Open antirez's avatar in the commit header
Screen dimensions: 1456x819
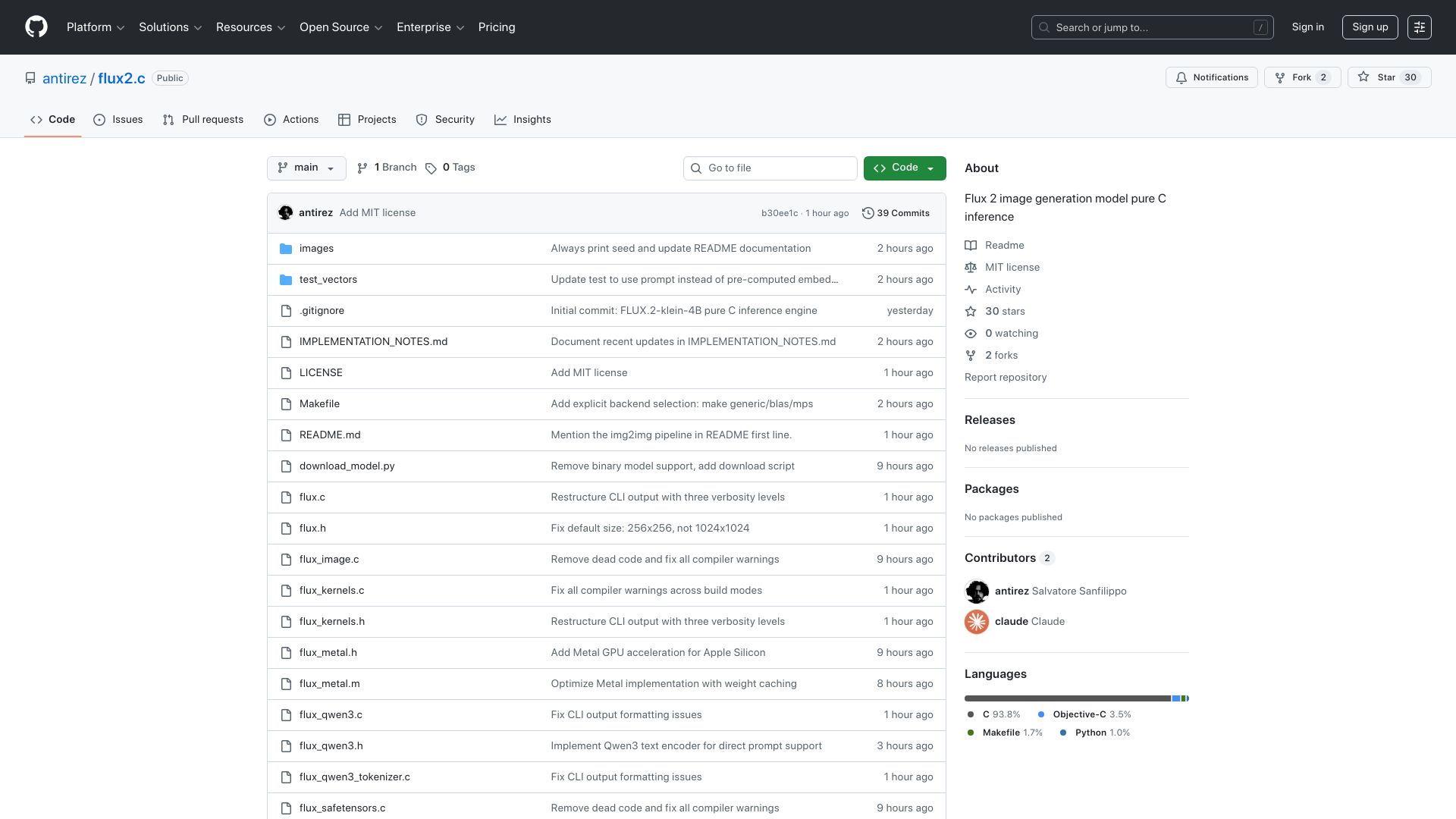(x=286, y=213)
